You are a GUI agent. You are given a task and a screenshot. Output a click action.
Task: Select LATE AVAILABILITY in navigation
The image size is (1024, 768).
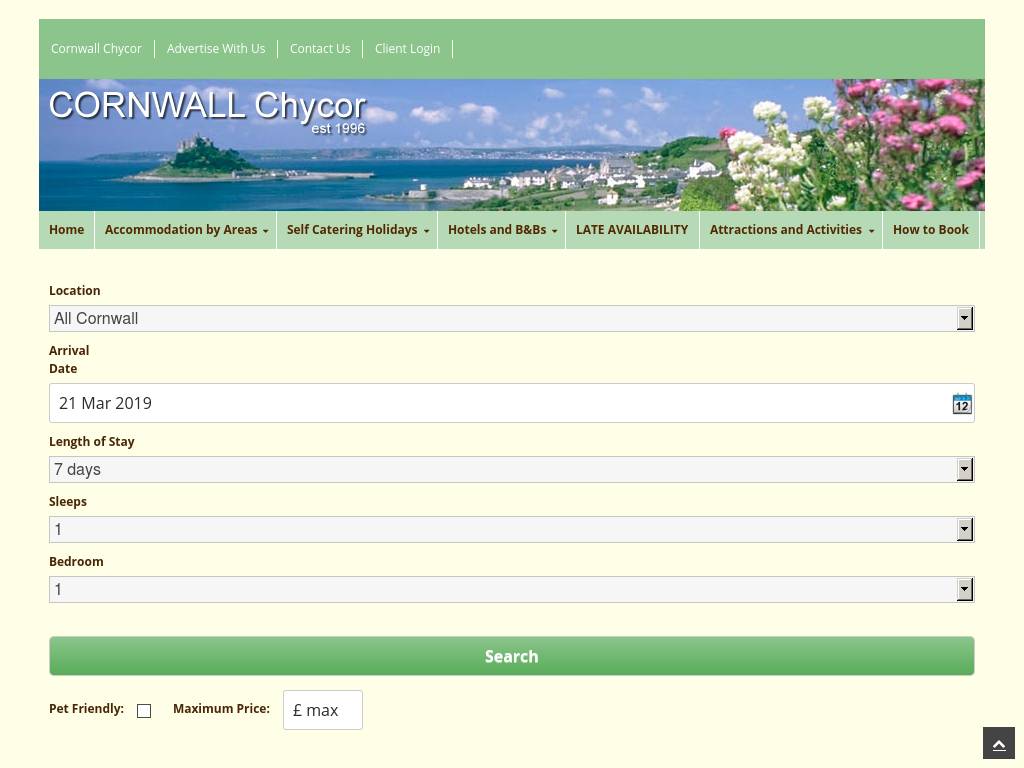click(x=632, y=230)
